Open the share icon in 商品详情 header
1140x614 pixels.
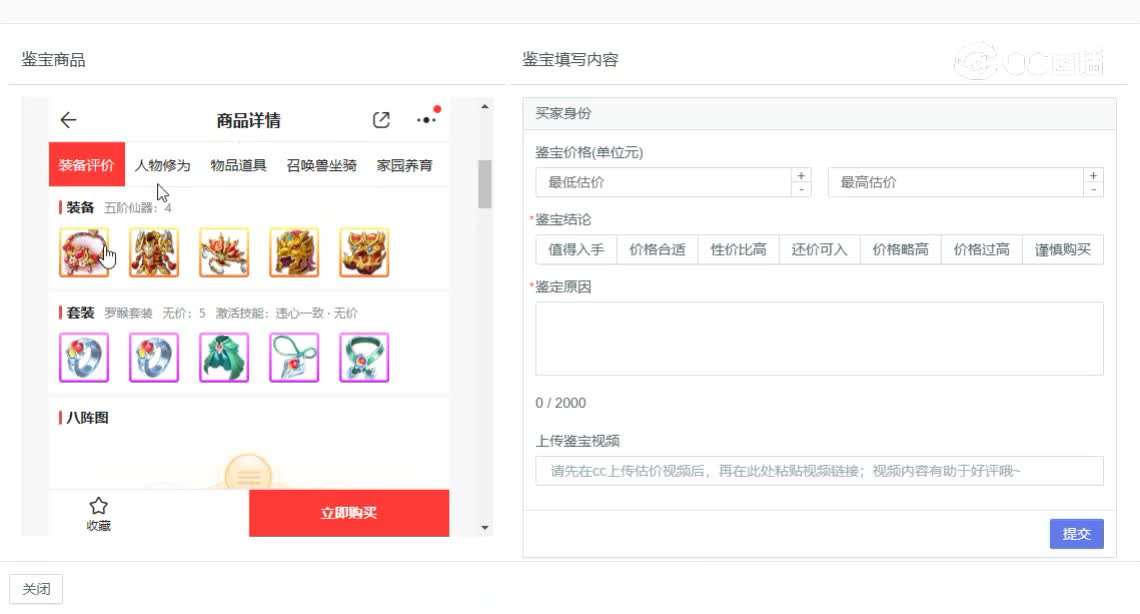click(x=381, y=120)
